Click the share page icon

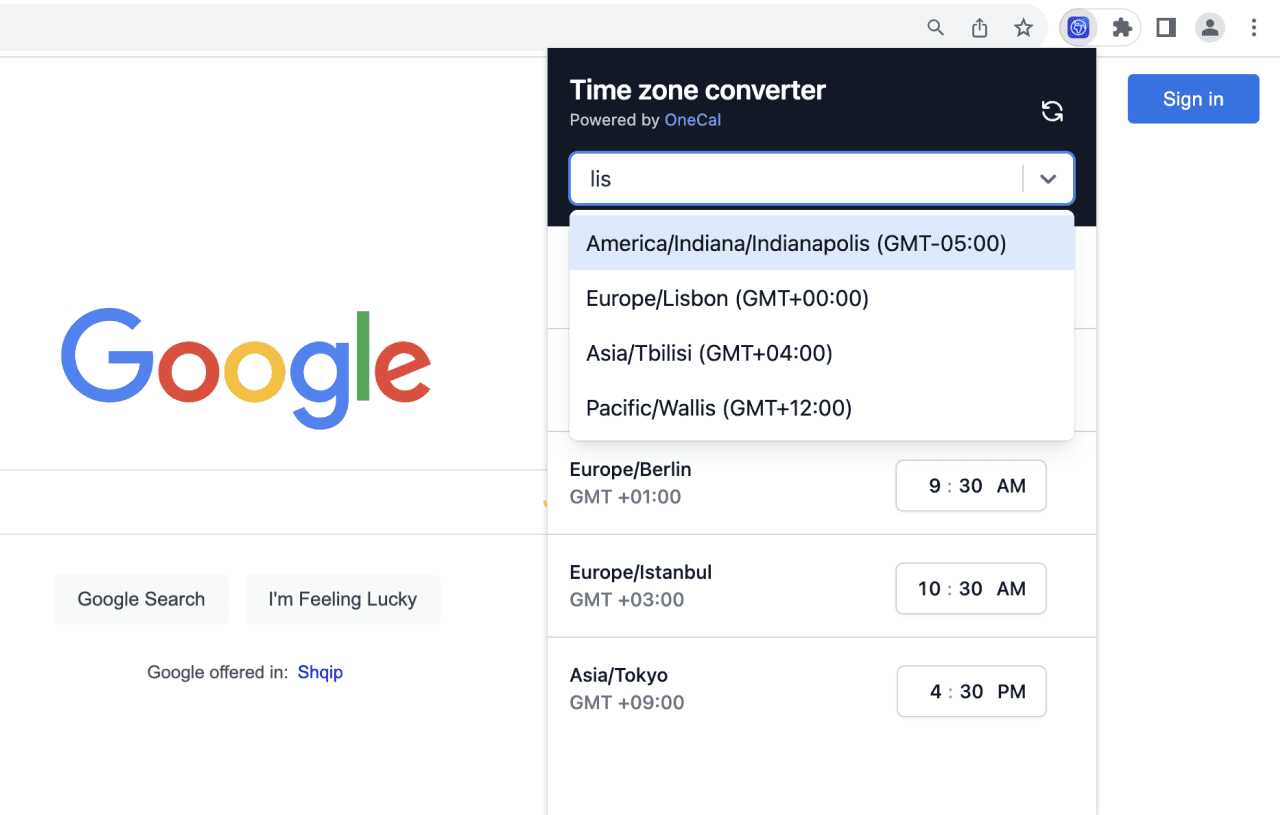[x=980, y=28]
